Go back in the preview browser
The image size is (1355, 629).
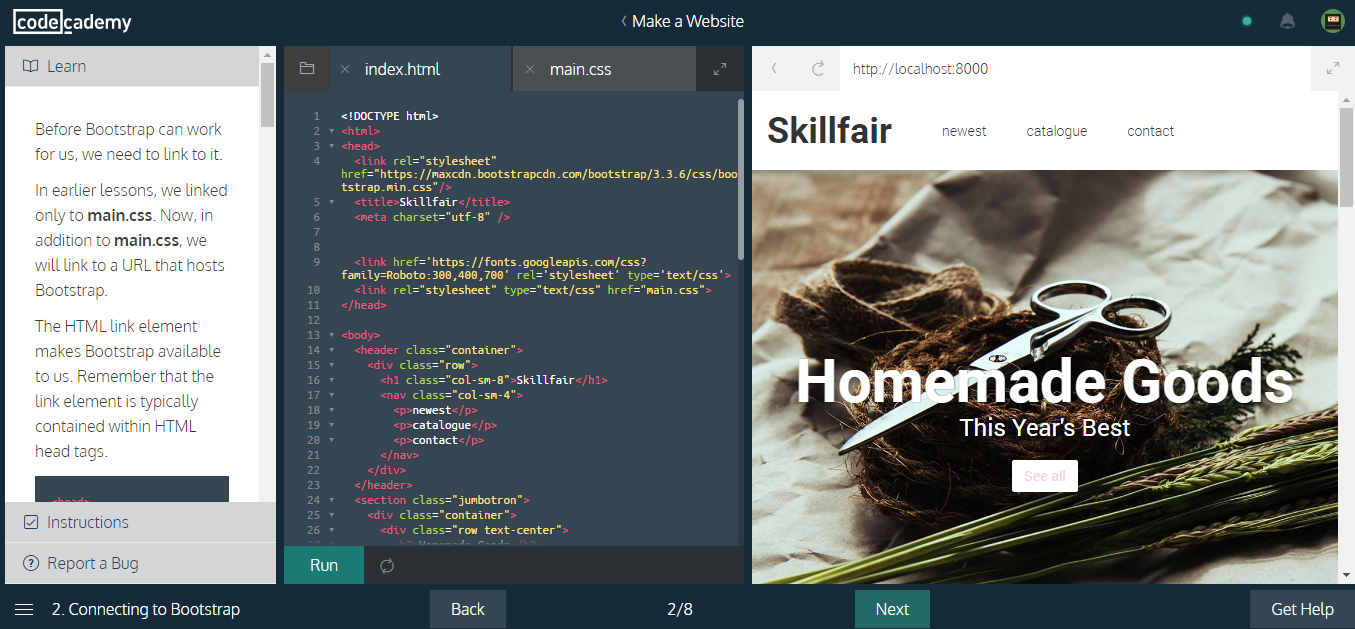[x=773, y=69]
